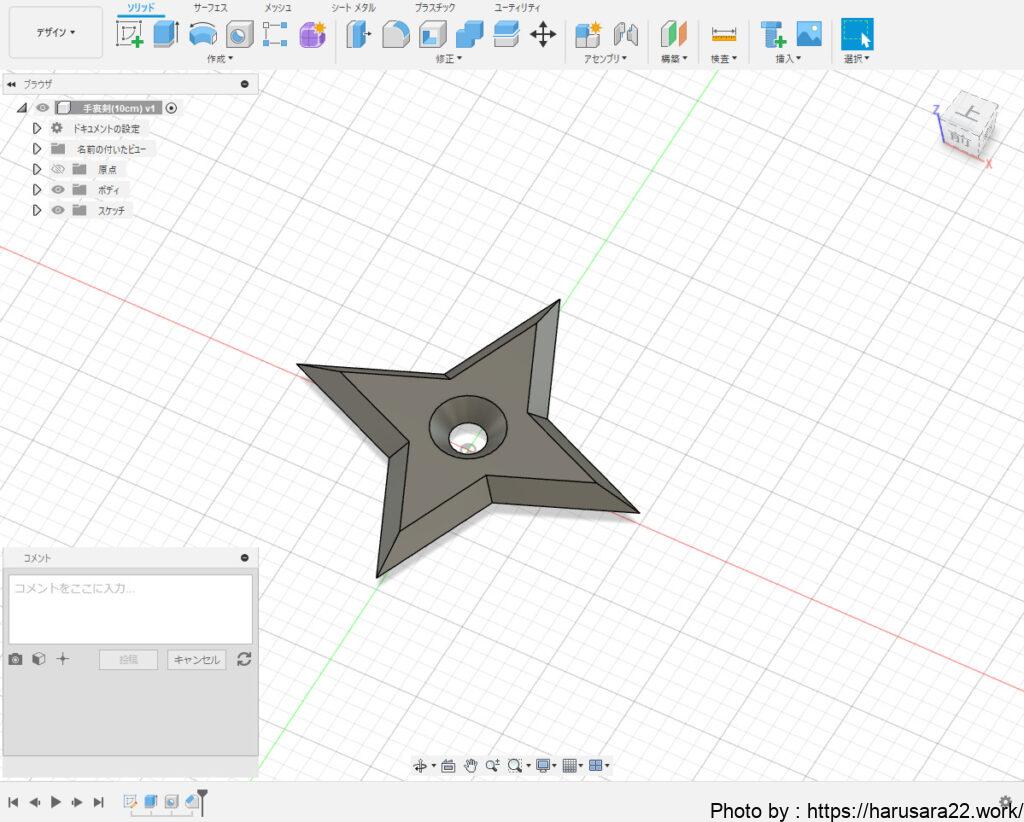Toggle visibility of 原点 folder
This screenshot has width=1024, height=822.
(58, 169)
